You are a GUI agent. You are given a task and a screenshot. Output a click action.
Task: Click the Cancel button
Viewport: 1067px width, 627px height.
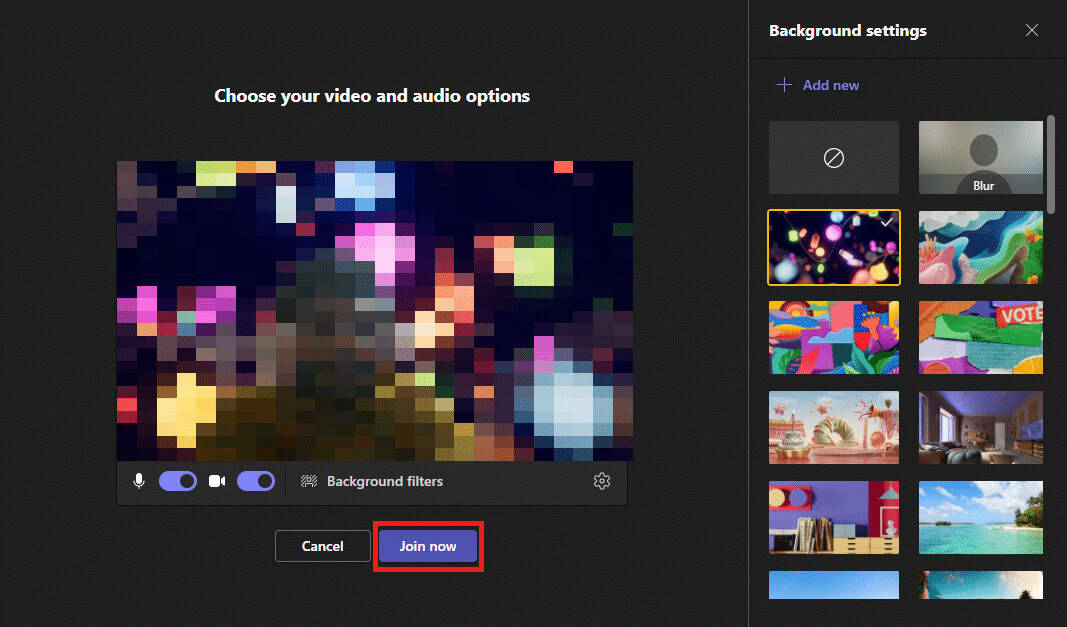(323, 546)
